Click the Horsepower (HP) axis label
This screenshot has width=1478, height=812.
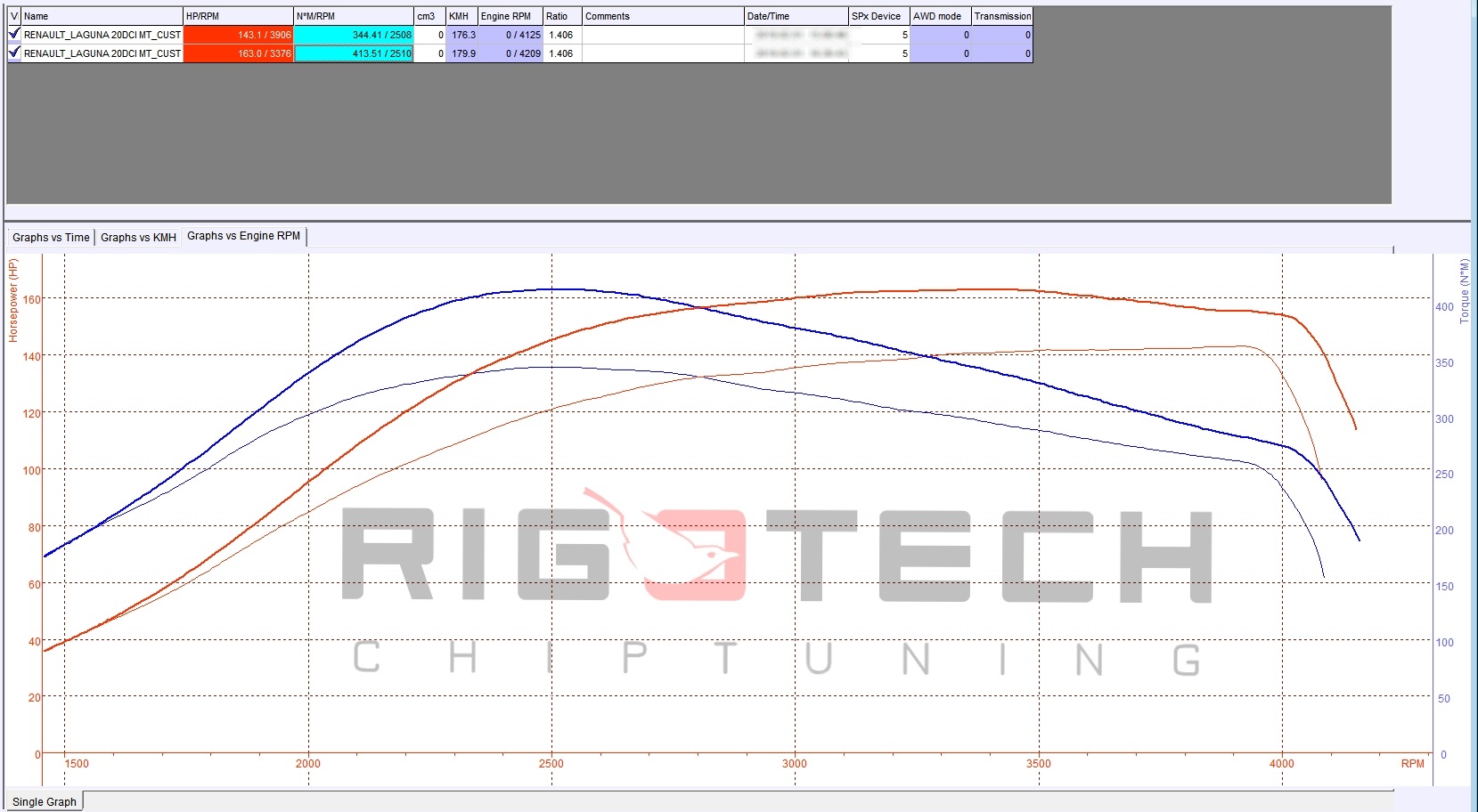pos(13,300)
